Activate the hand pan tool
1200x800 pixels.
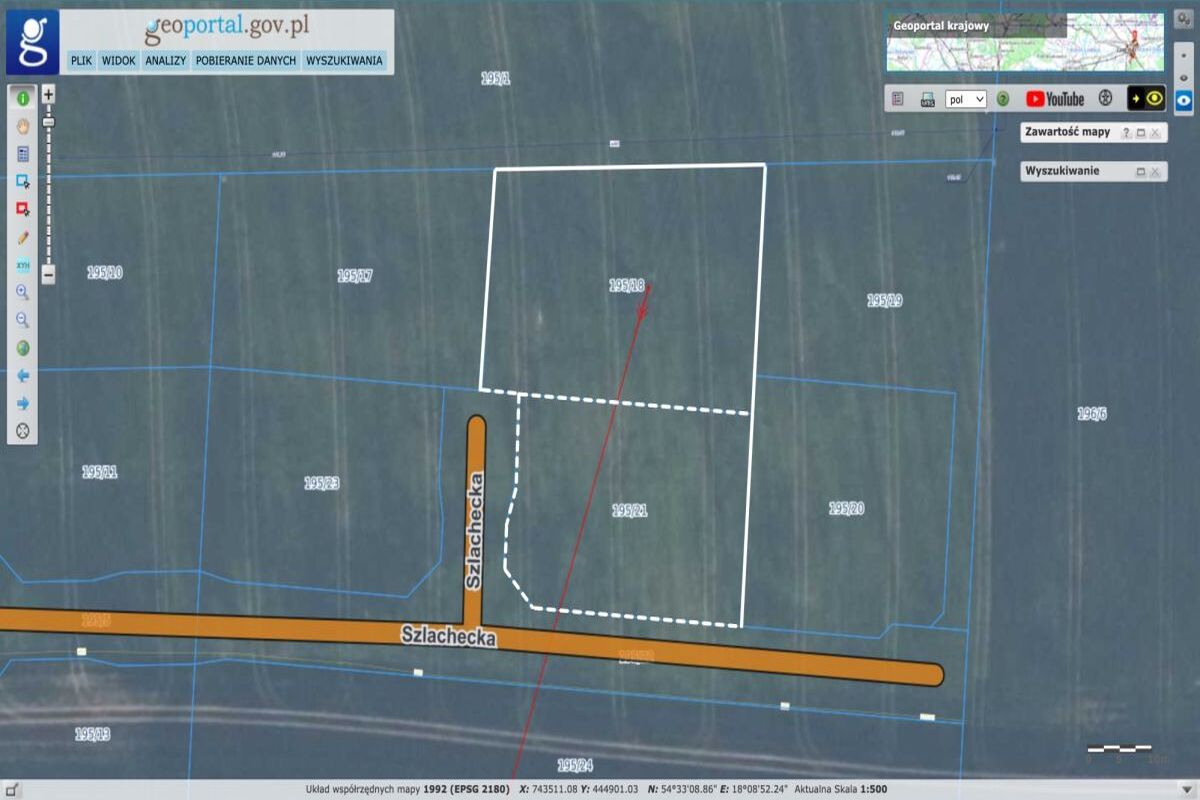[x=22, y=126]
